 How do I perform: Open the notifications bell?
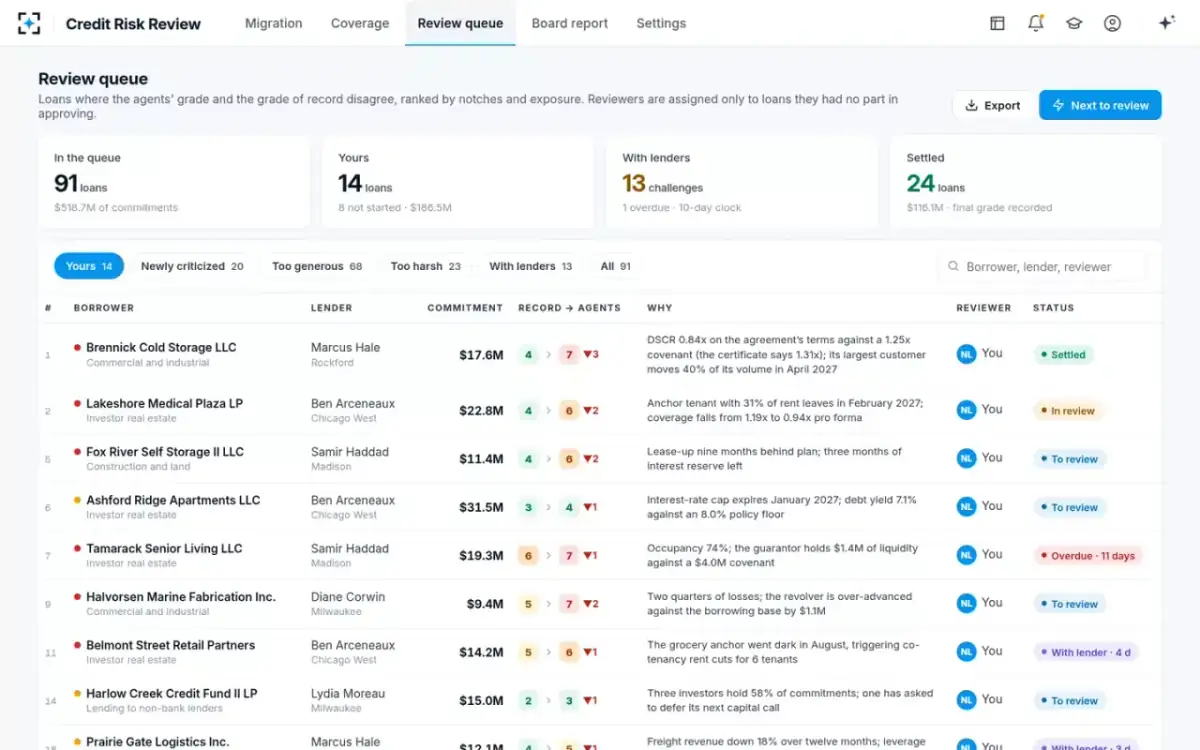click(x=1036, y=23)
